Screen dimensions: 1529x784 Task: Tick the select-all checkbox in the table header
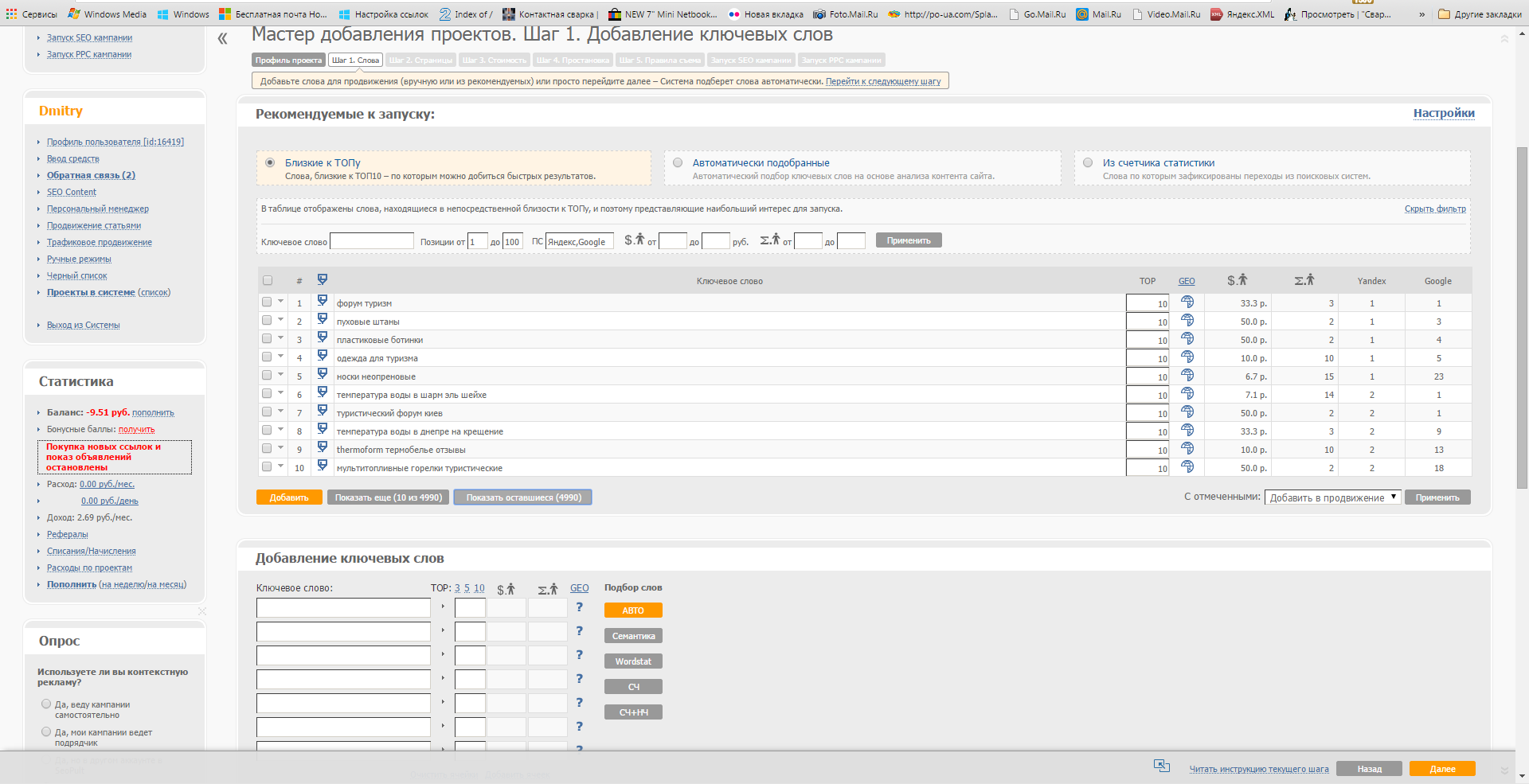pyautogui.click(x=268, y=280)
